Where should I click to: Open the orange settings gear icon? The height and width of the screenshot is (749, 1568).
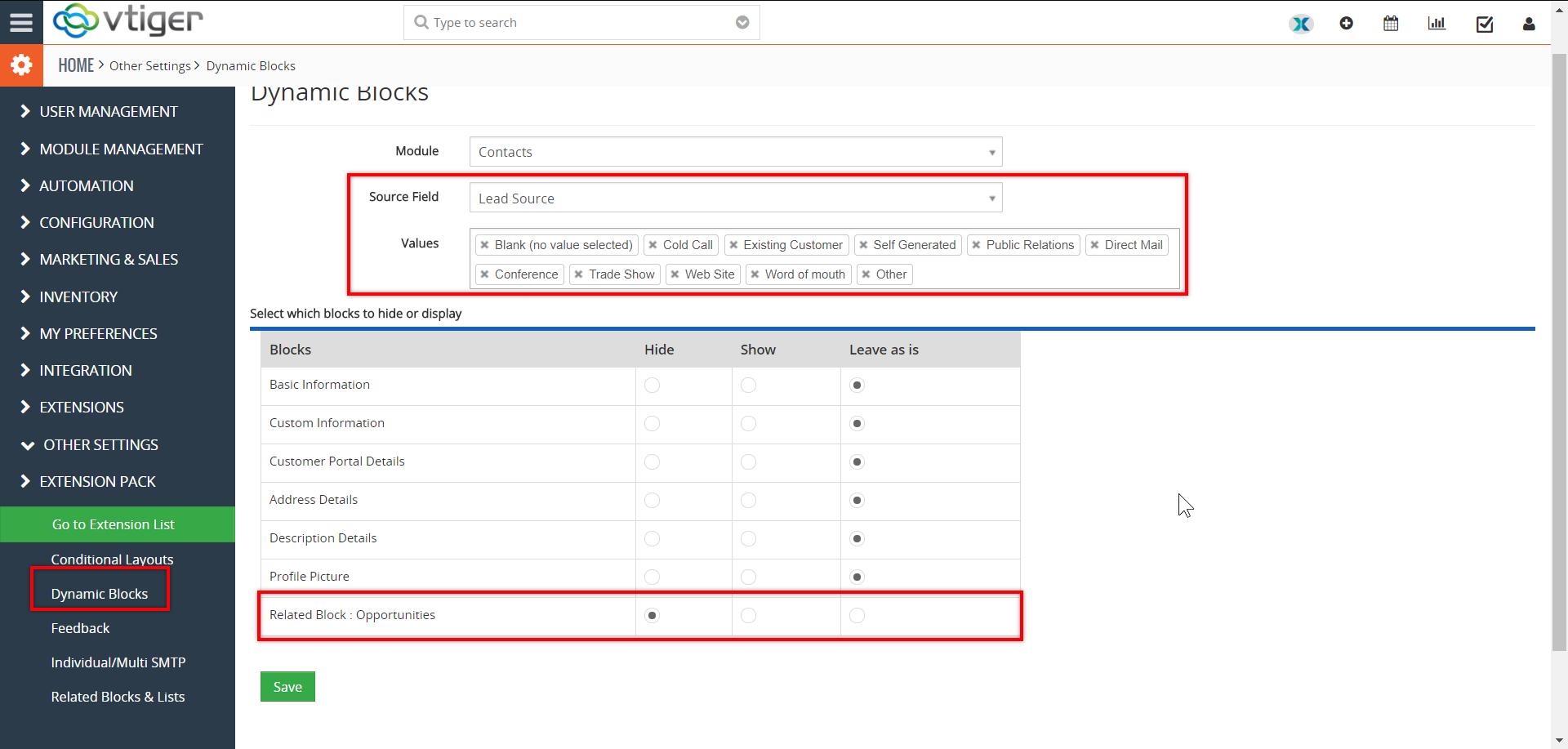pos(21,65)
